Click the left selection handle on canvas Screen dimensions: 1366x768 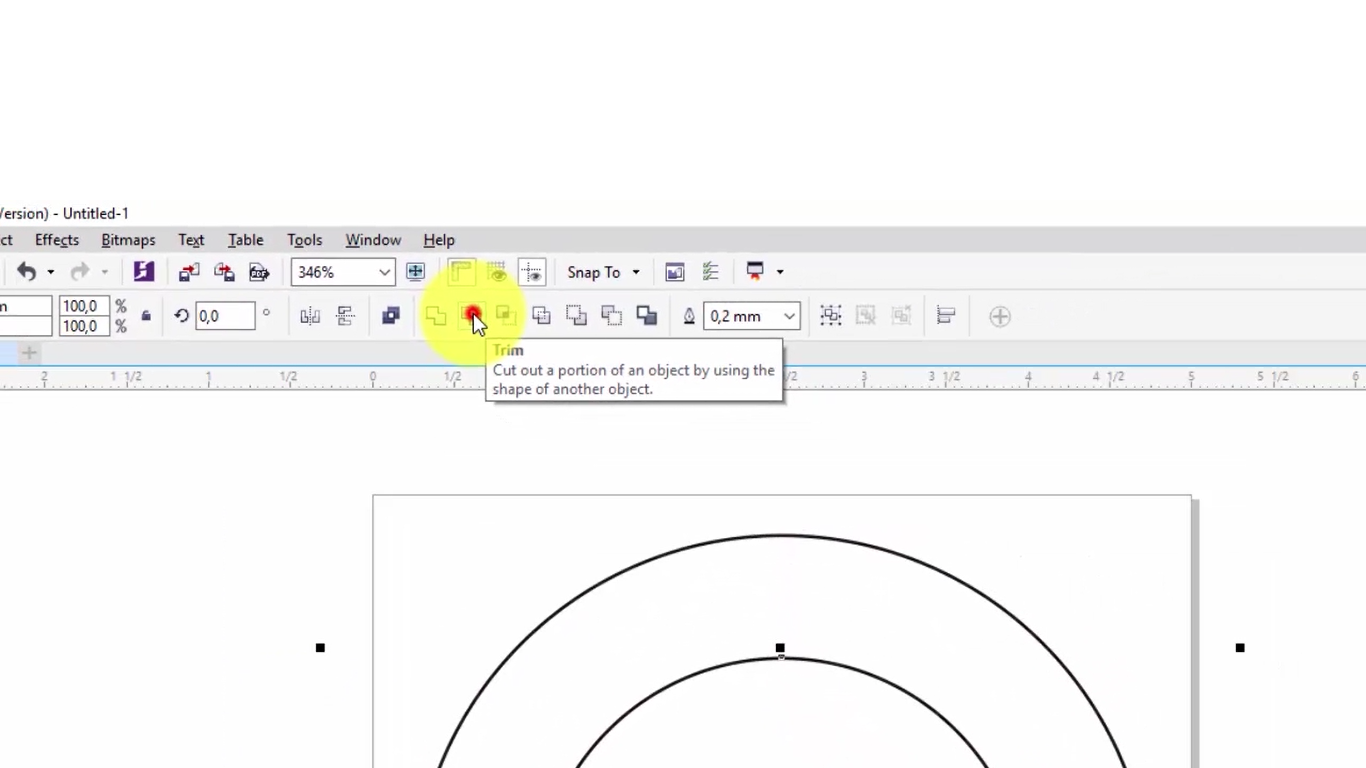point(320,648)
